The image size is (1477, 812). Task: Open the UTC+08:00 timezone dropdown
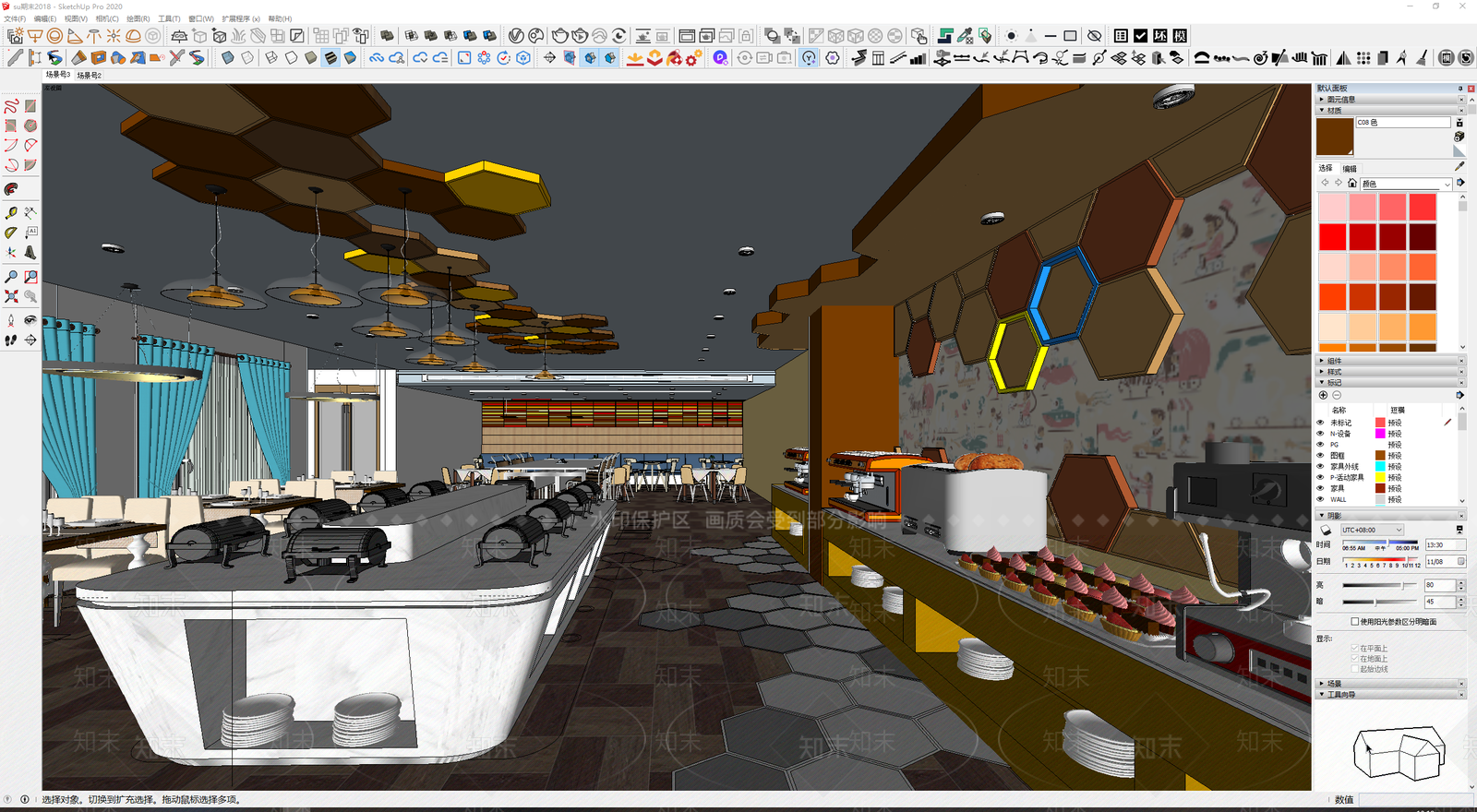(x=1372, y=531)
